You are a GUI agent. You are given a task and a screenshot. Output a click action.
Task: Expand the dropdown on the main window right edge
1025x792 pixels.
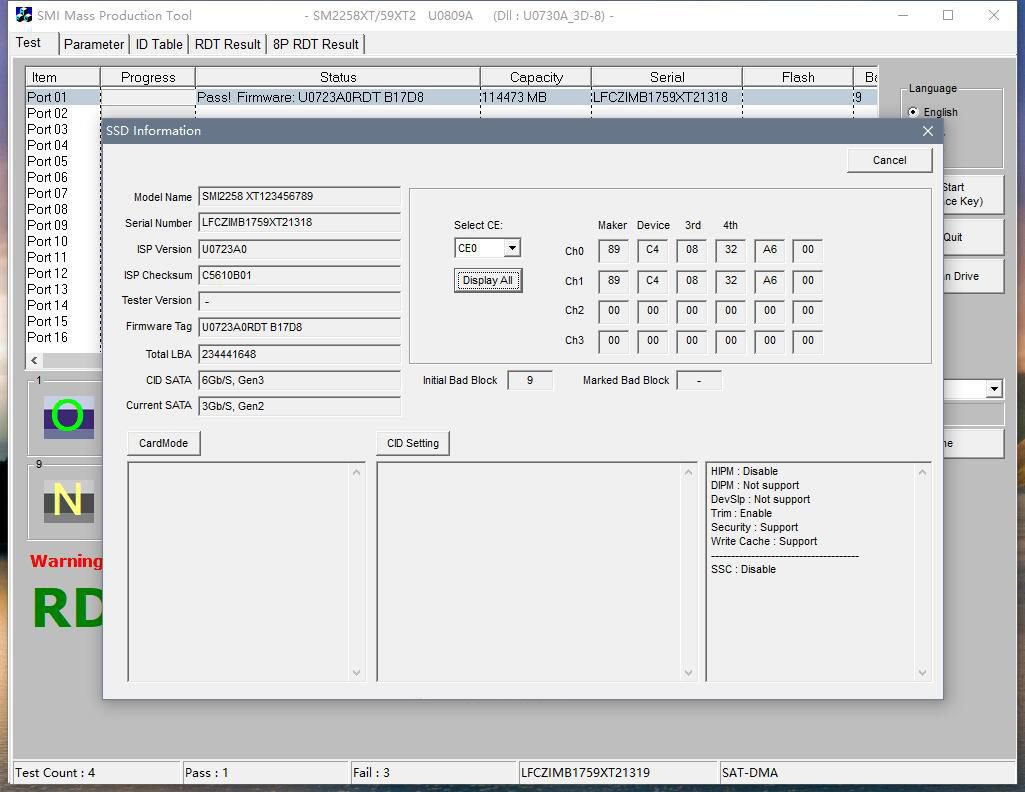point(994,389)
